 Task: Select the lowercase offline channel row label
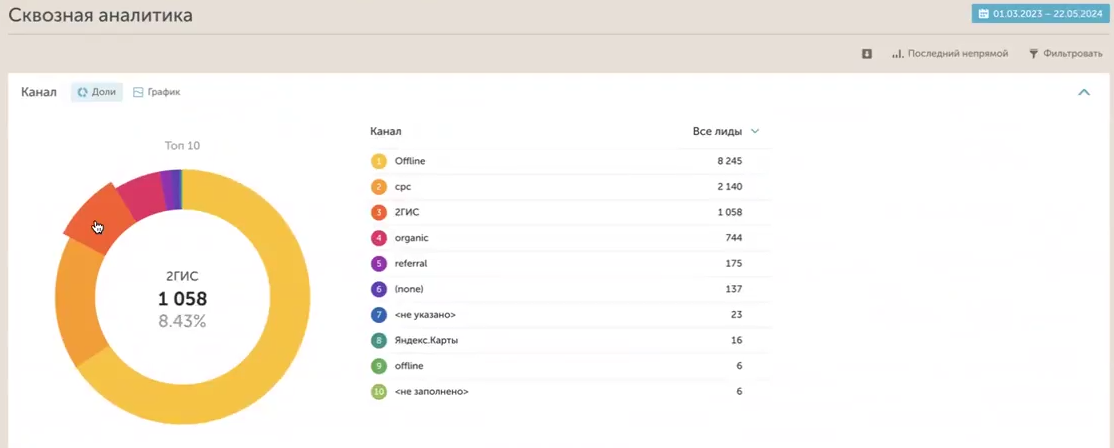tap(409, 366)
